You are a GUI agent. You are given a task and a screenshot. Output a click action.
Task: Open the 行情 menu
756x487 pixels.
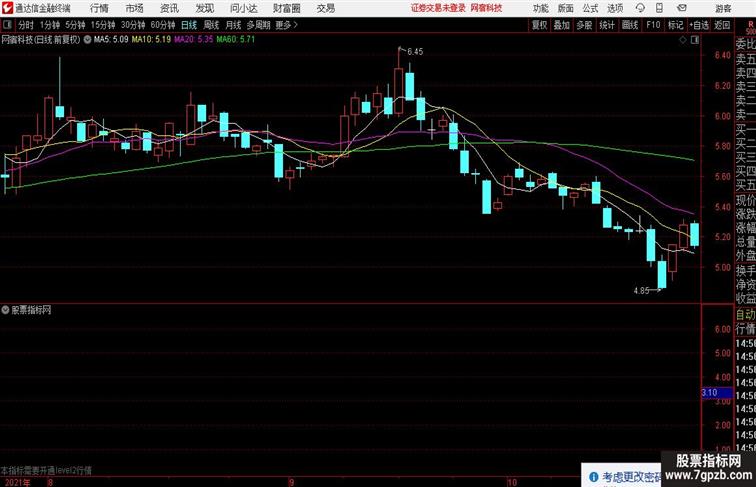coord(99,8)
